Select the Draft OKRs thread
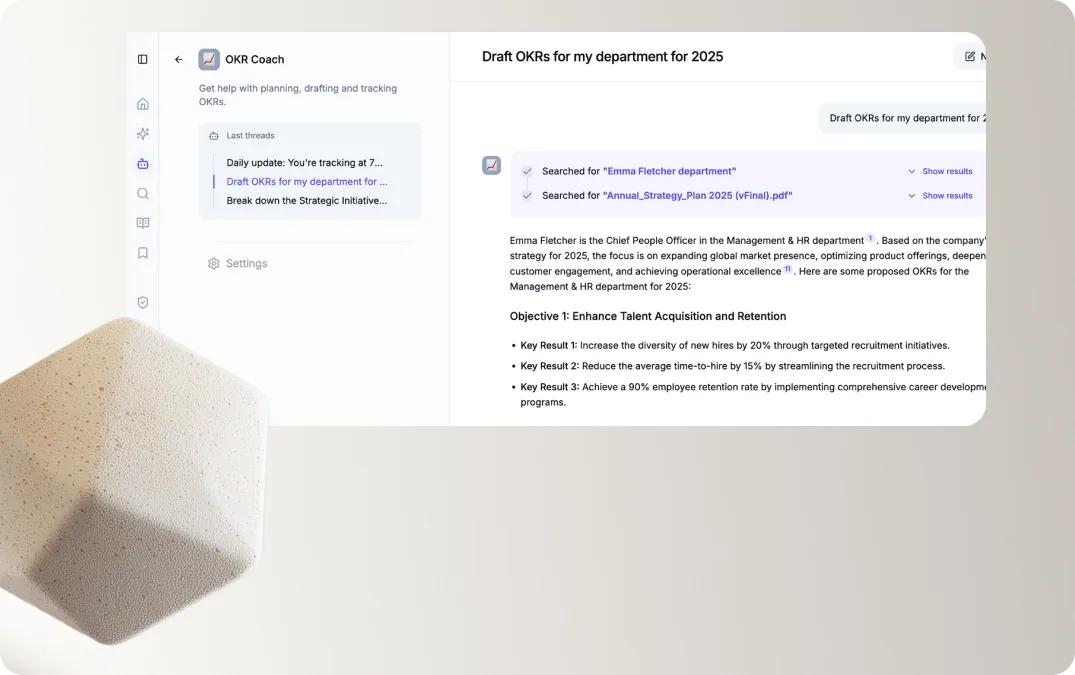This screenshot has width=1075, height=675. click(x=307, y=182)
